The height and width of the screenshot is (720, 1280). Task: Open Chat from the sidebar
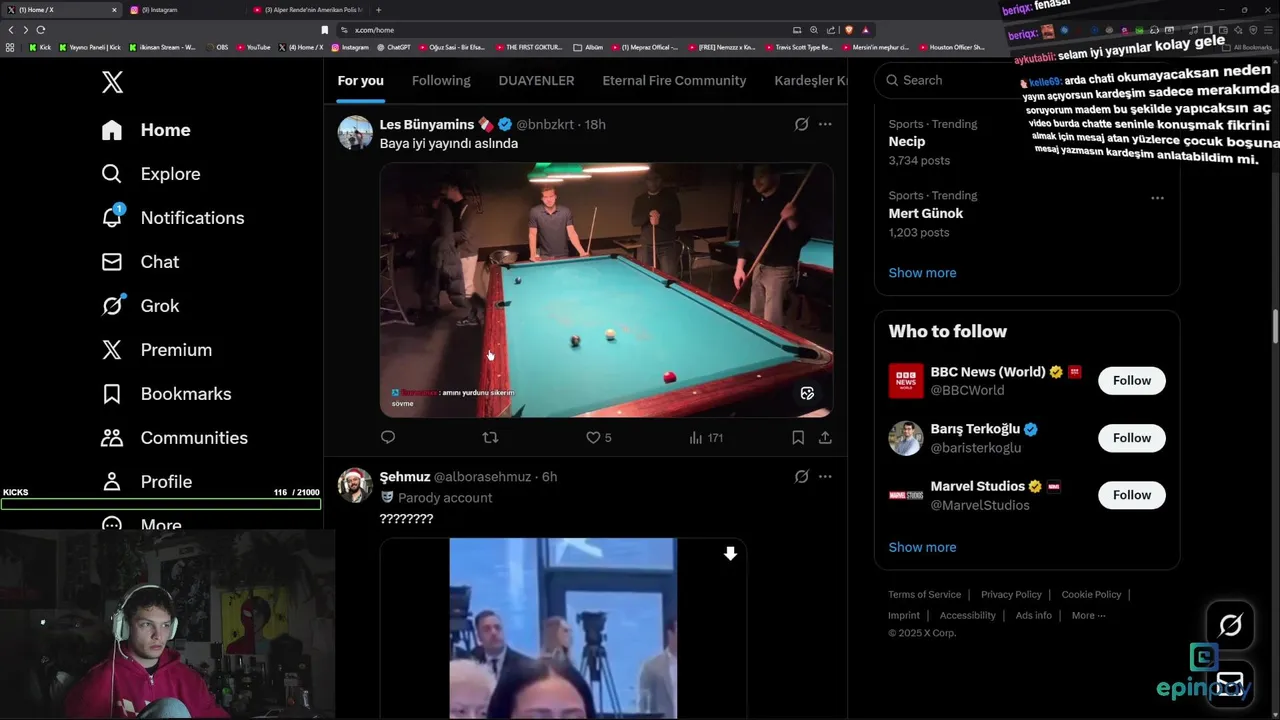point(140,262)
